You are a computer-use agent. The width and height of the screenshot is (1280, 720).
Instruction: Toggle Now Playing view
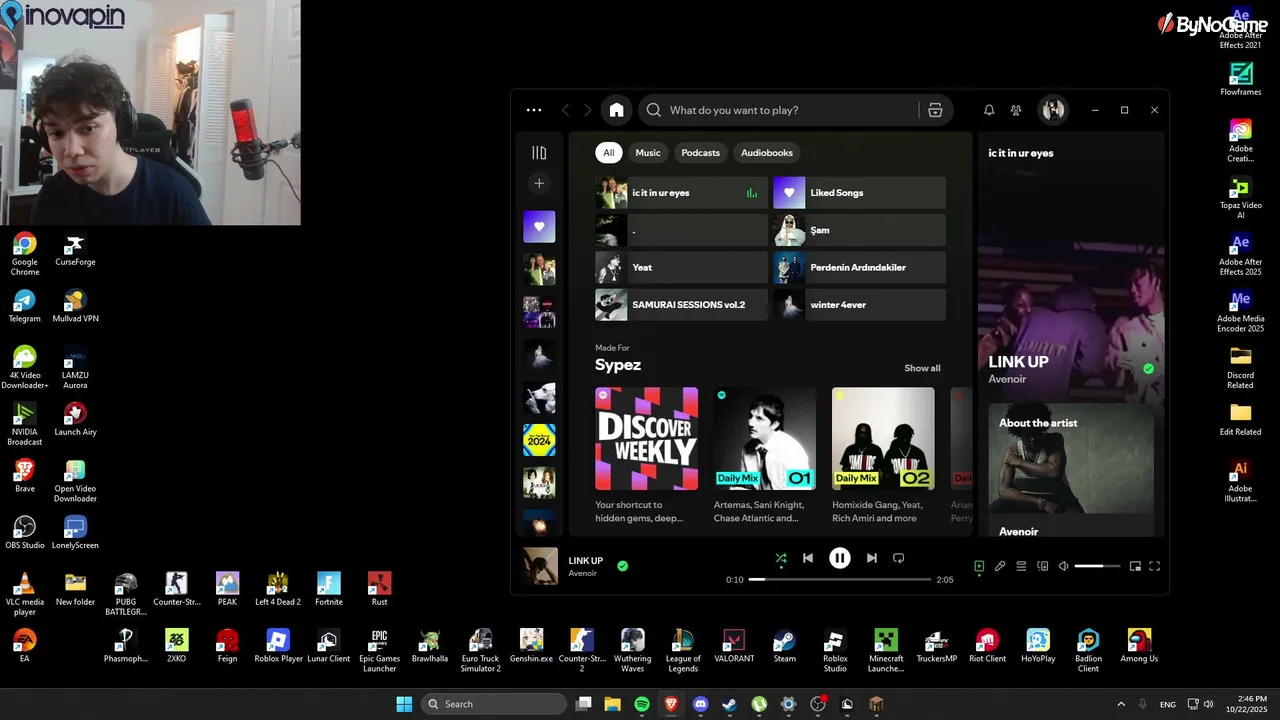[979, 566]
